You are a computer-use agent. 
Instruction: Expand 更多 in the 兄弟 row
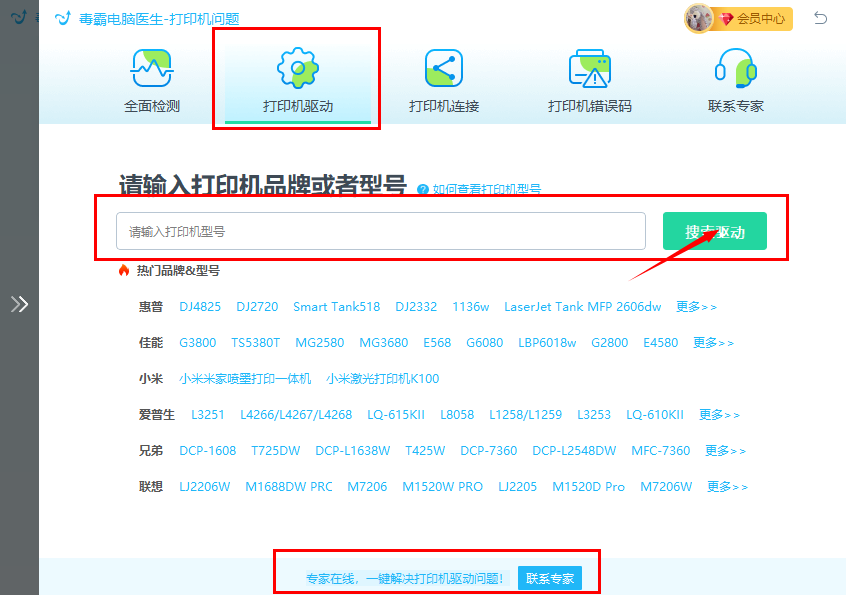[x=725, y=450]
